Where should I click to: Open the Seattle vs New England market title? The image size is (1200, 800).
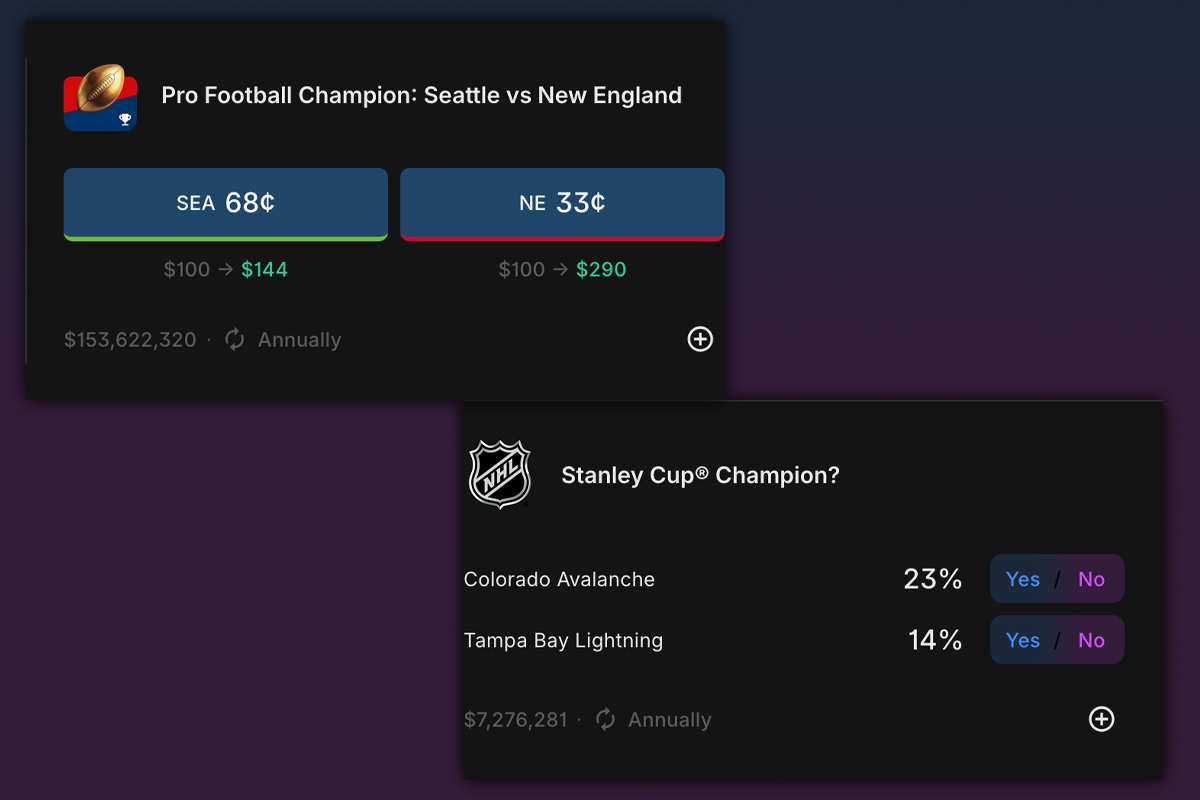point(421,95)
